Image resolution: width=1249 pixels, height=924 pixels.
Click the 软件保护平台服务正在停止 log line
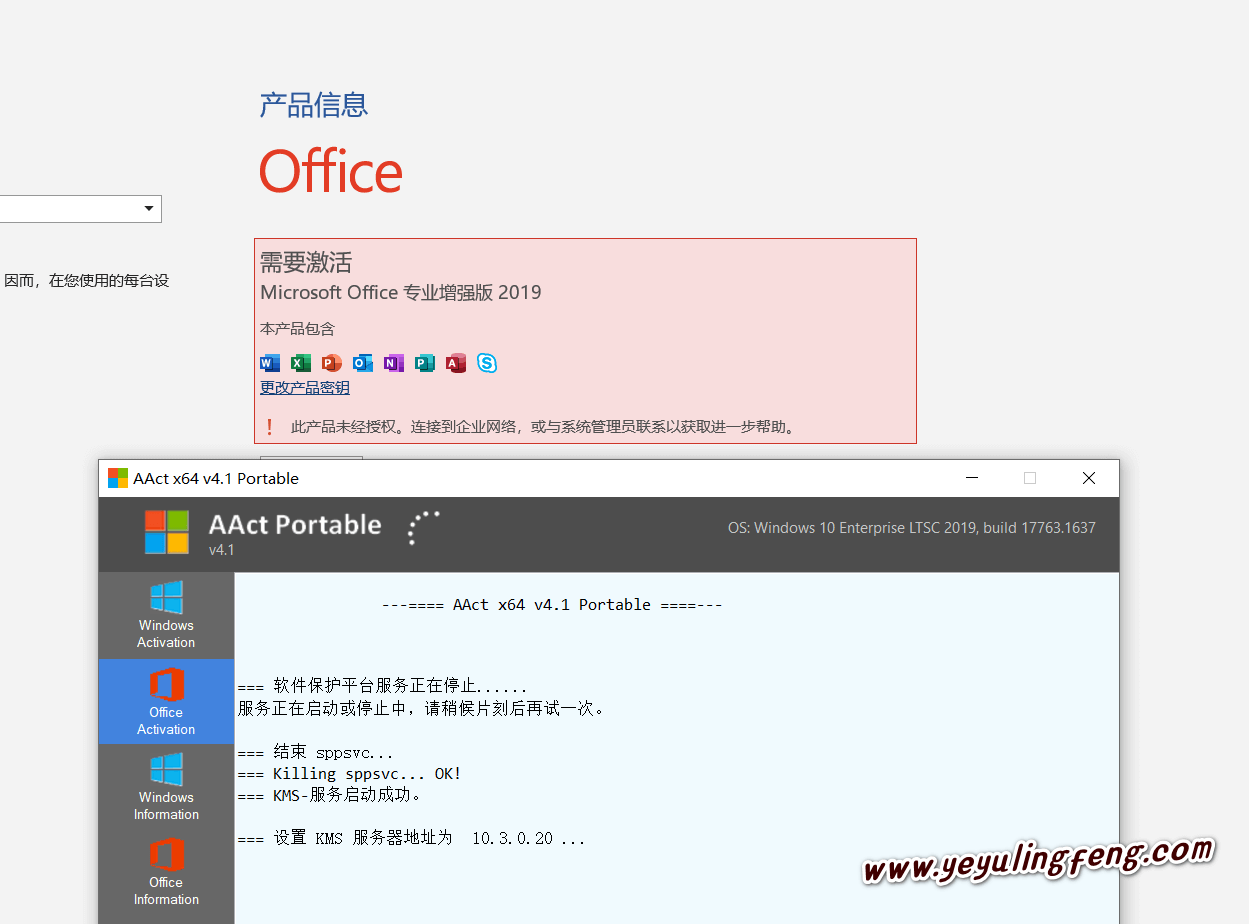coord(382,687)
